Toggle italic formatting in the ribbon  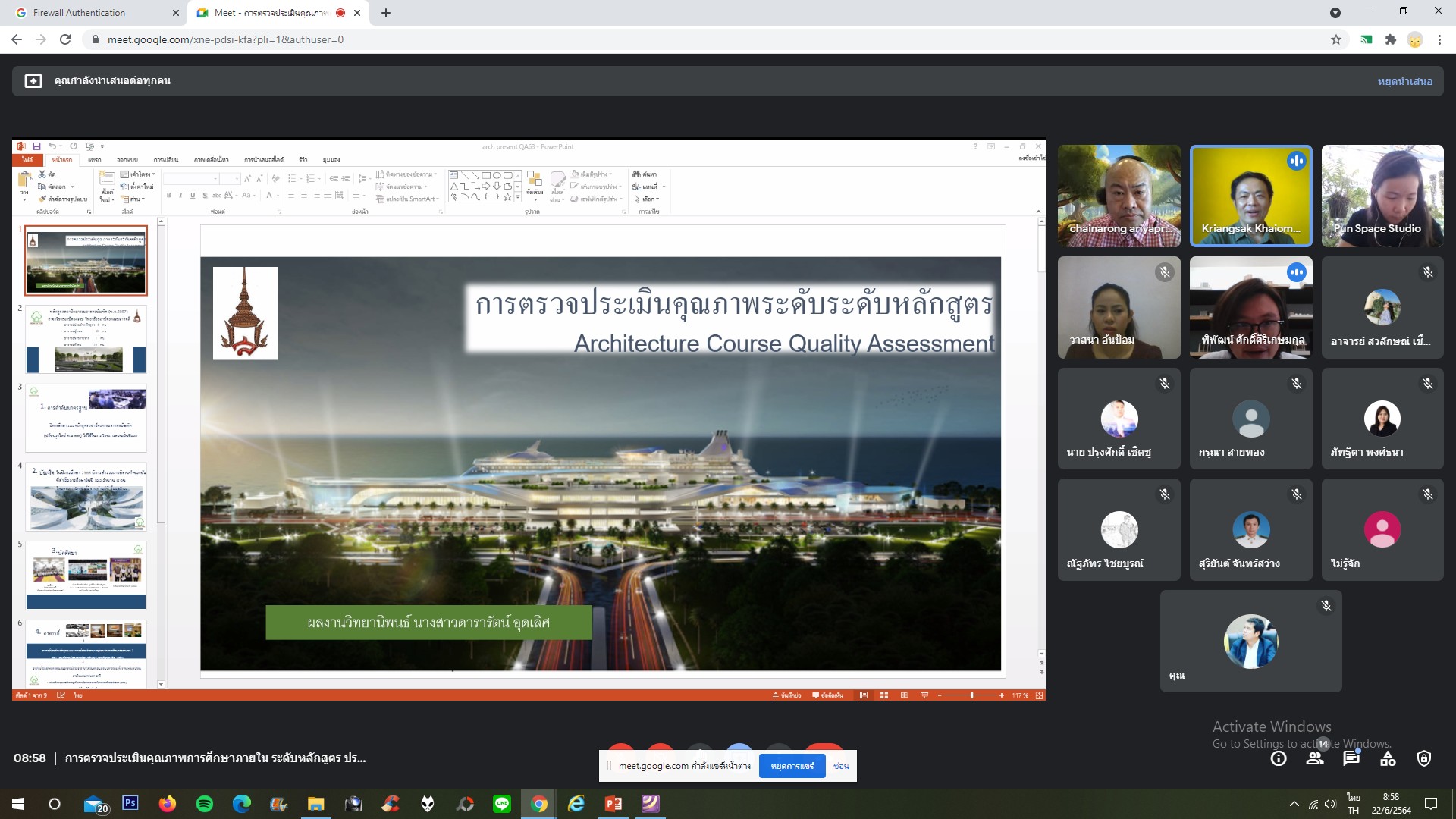pyautogui.click(x=180, y=196)
